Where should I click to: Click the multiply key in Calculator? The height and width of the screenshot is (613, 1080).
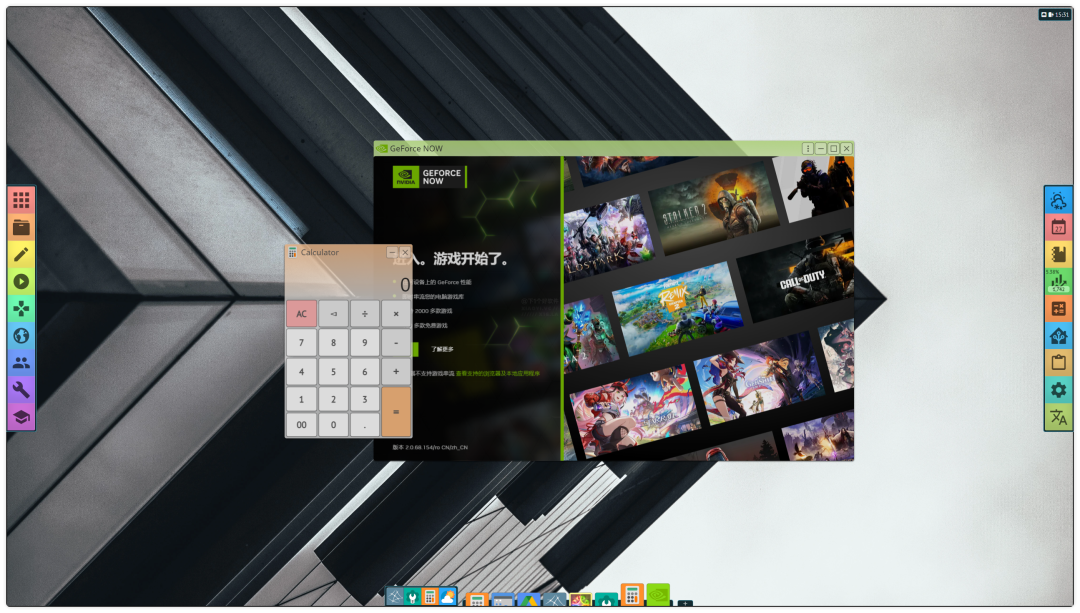coord(396,313)
